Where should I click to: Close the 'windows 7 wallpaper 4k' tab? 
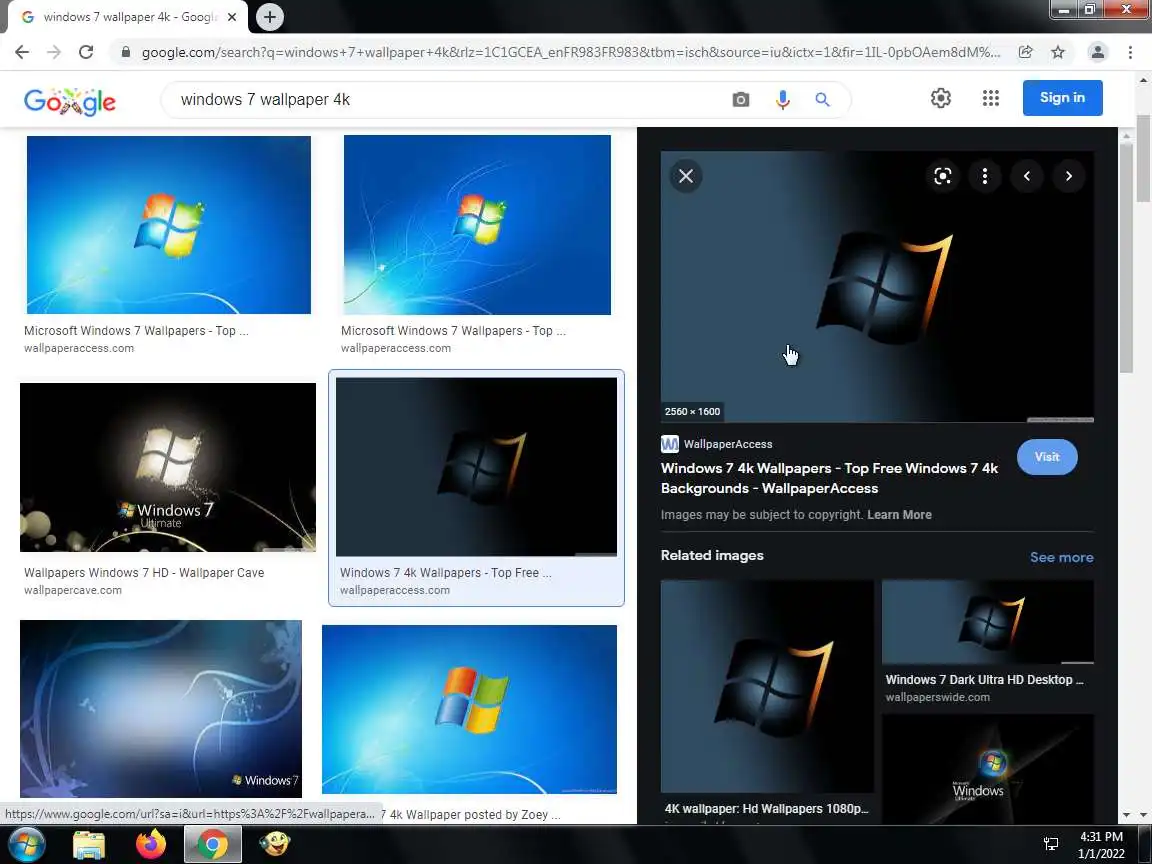[232, 17]
